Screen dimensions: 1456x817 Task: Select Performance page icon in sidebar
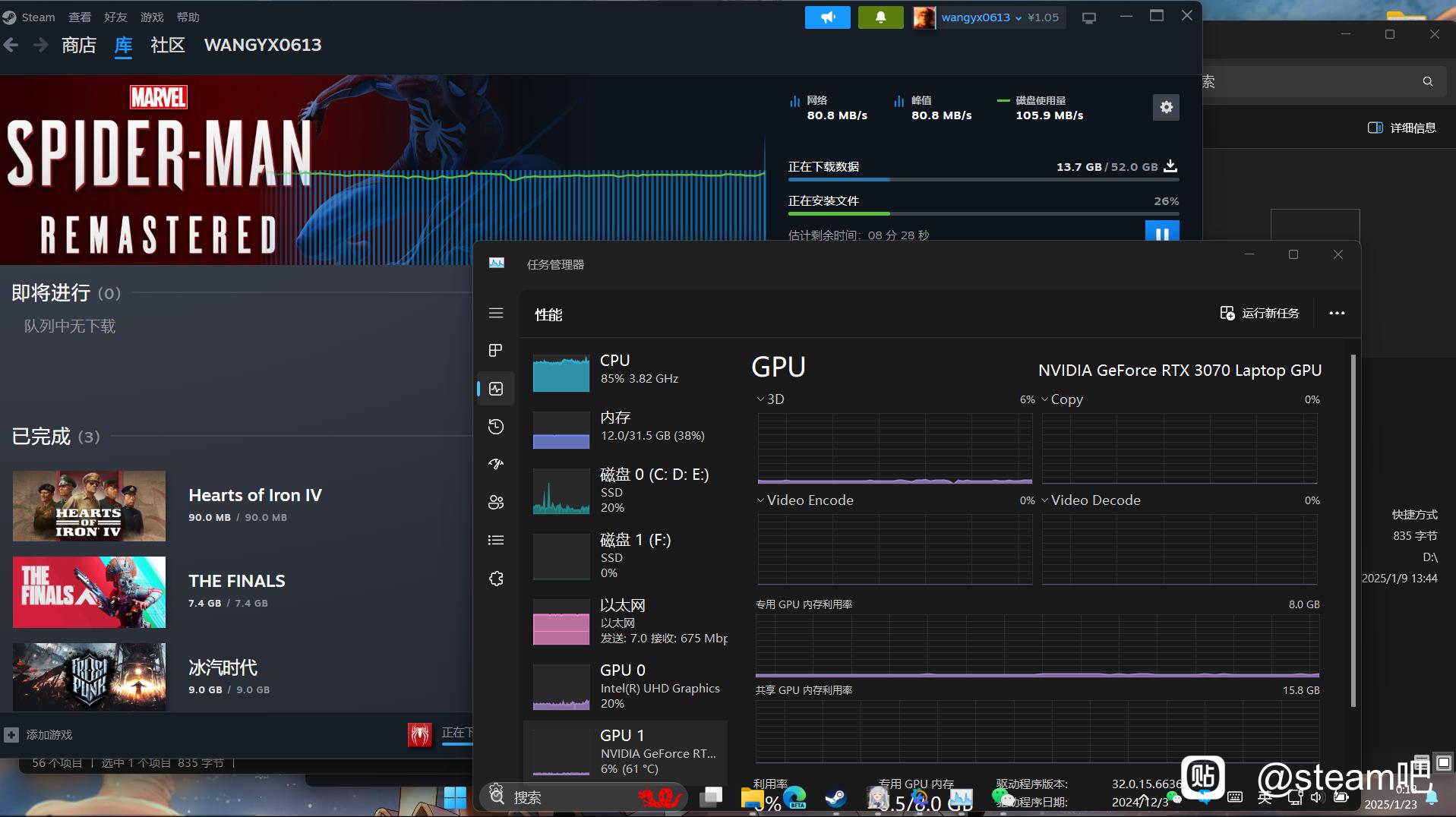coord(496,389)
